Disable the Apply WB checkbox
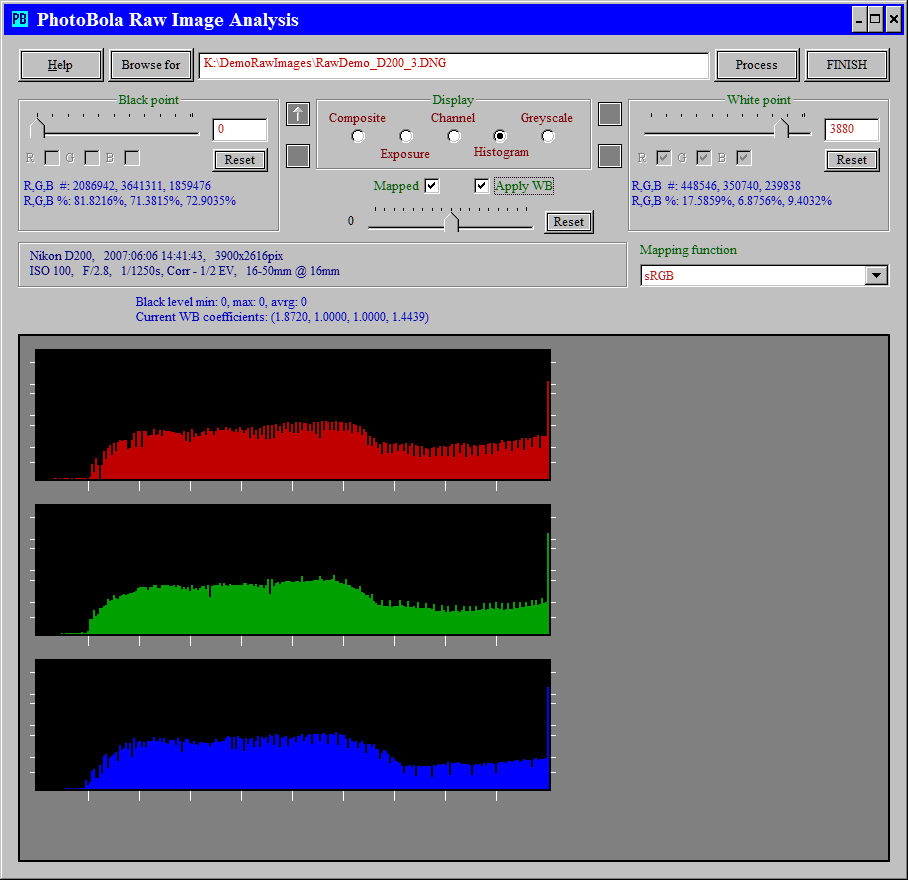This screenshot has width=908, height=880. point(482,186)
